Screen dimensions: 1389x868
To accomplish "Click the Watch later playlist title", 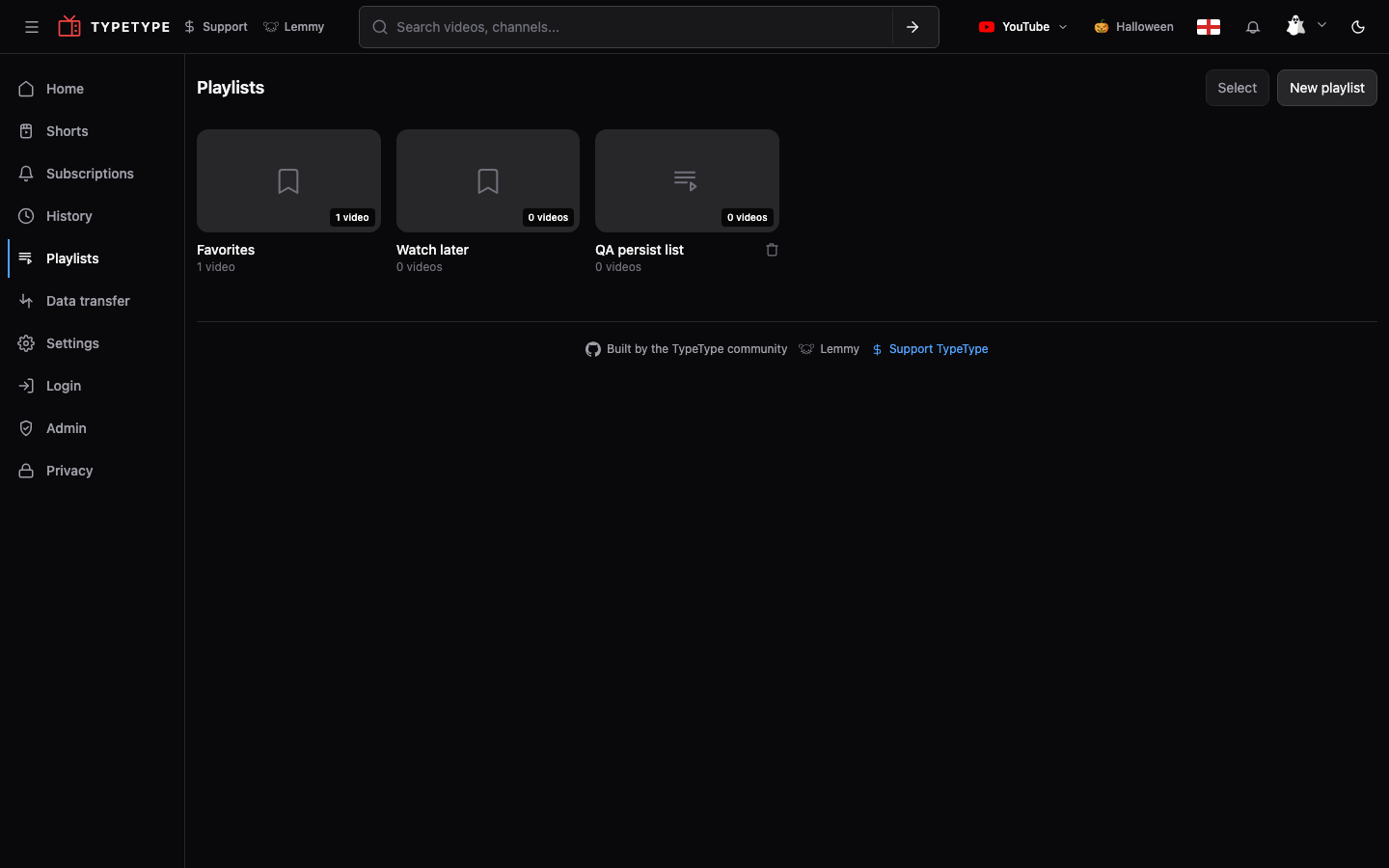I will coord(432,250).
